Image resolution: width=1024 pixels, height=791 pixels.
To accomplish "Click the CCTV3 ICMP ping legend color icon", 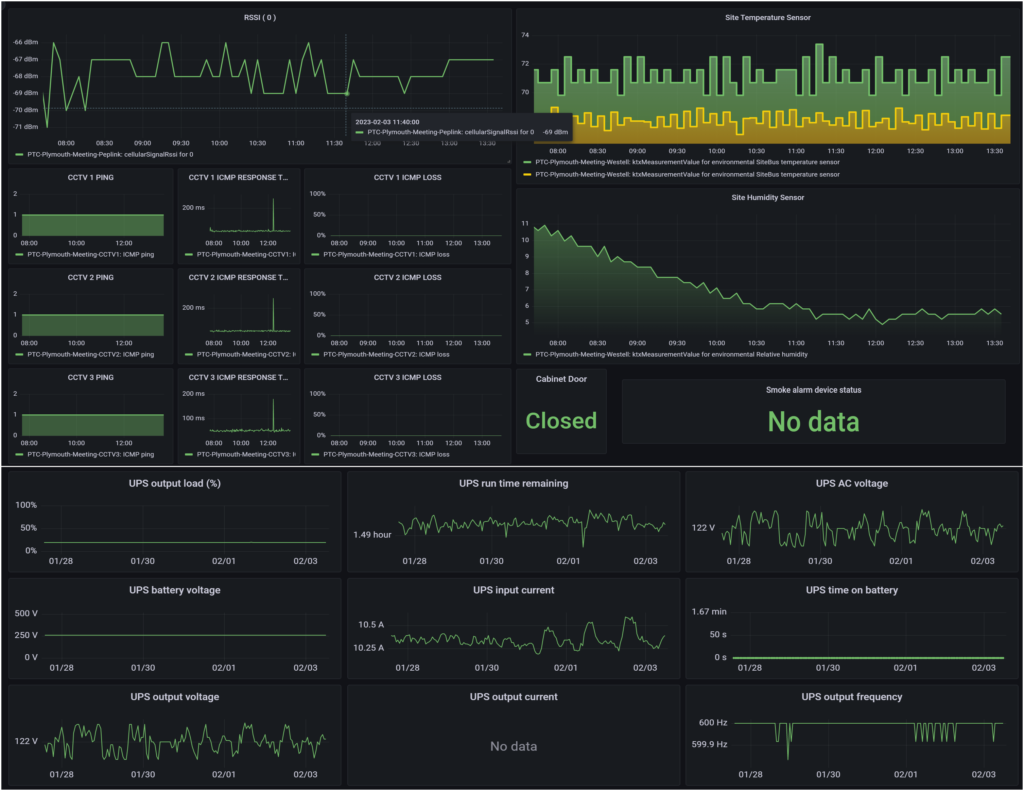I will pyautogui.click(x=19, y=454).
